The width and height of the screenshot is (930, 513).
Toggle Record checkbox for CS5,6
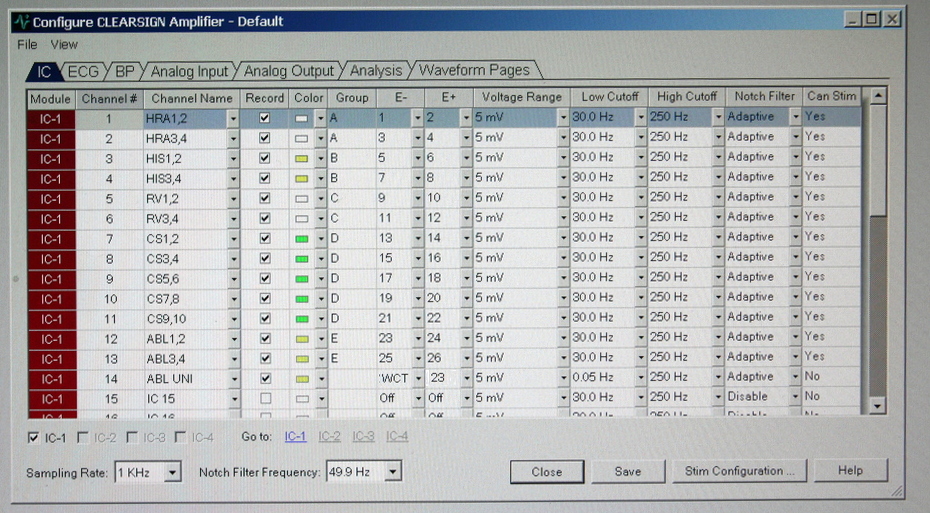click(x=265, y=278)
